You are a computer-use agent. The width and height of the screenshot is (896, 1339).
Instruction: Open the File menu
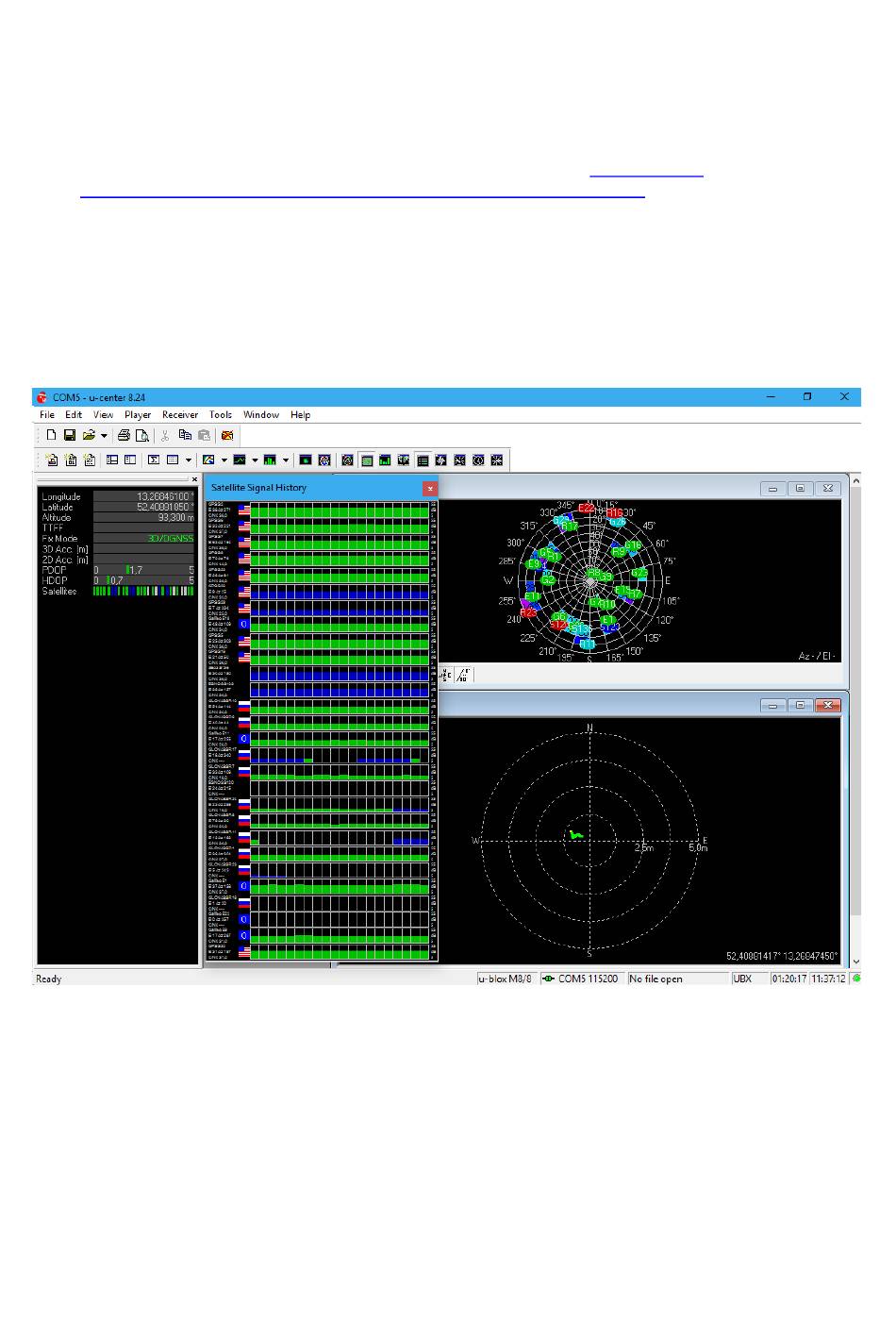pos(47,415)
